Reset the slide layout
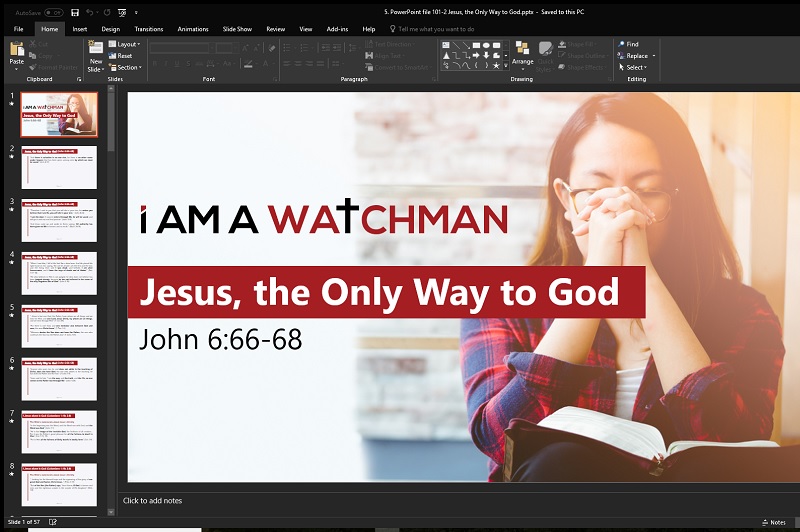Screen dimensions: 800x532 click(x=125, y=56)
